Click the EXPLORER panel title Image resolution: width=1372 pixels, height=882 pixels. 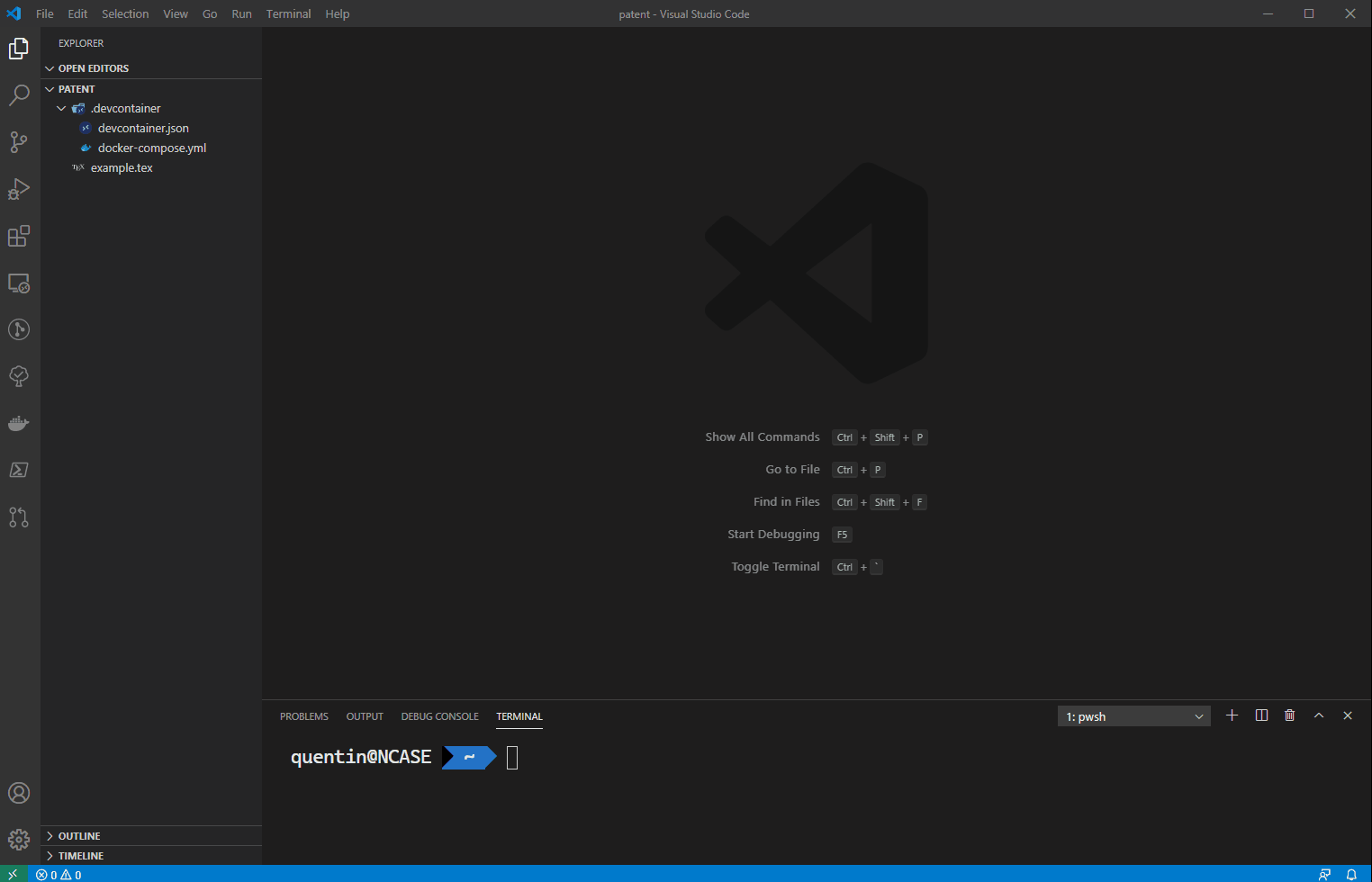click(x=81, y=43)
